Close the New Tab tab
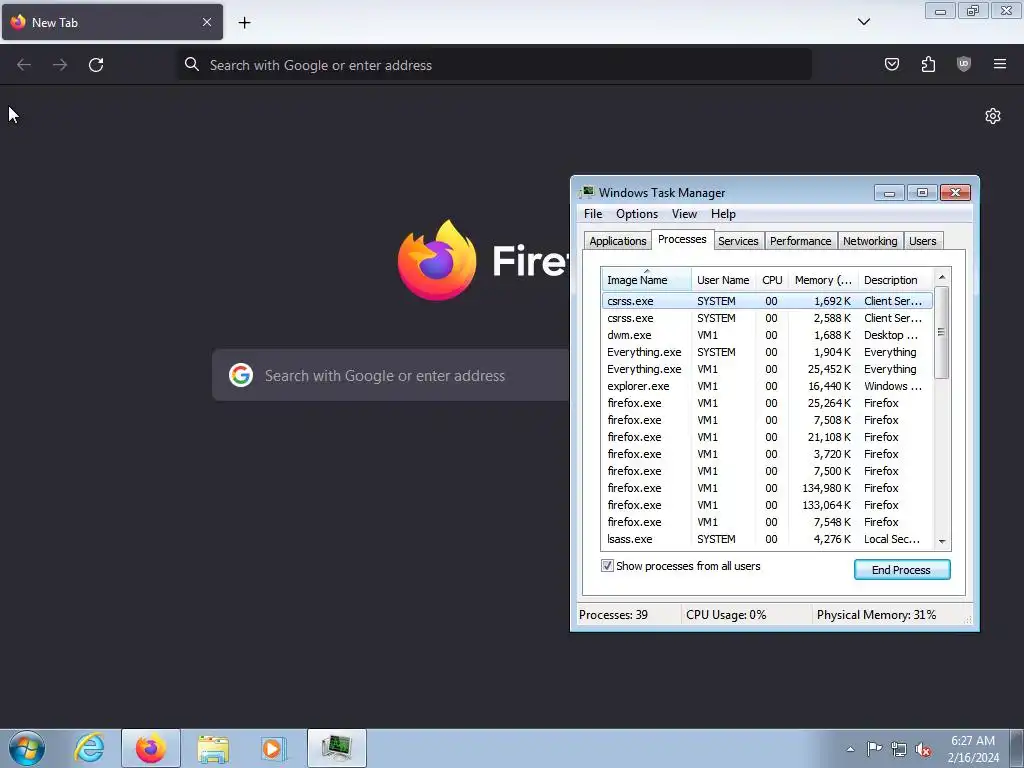The height and width of the screenshot is (768, 1024). pos(207,22)
